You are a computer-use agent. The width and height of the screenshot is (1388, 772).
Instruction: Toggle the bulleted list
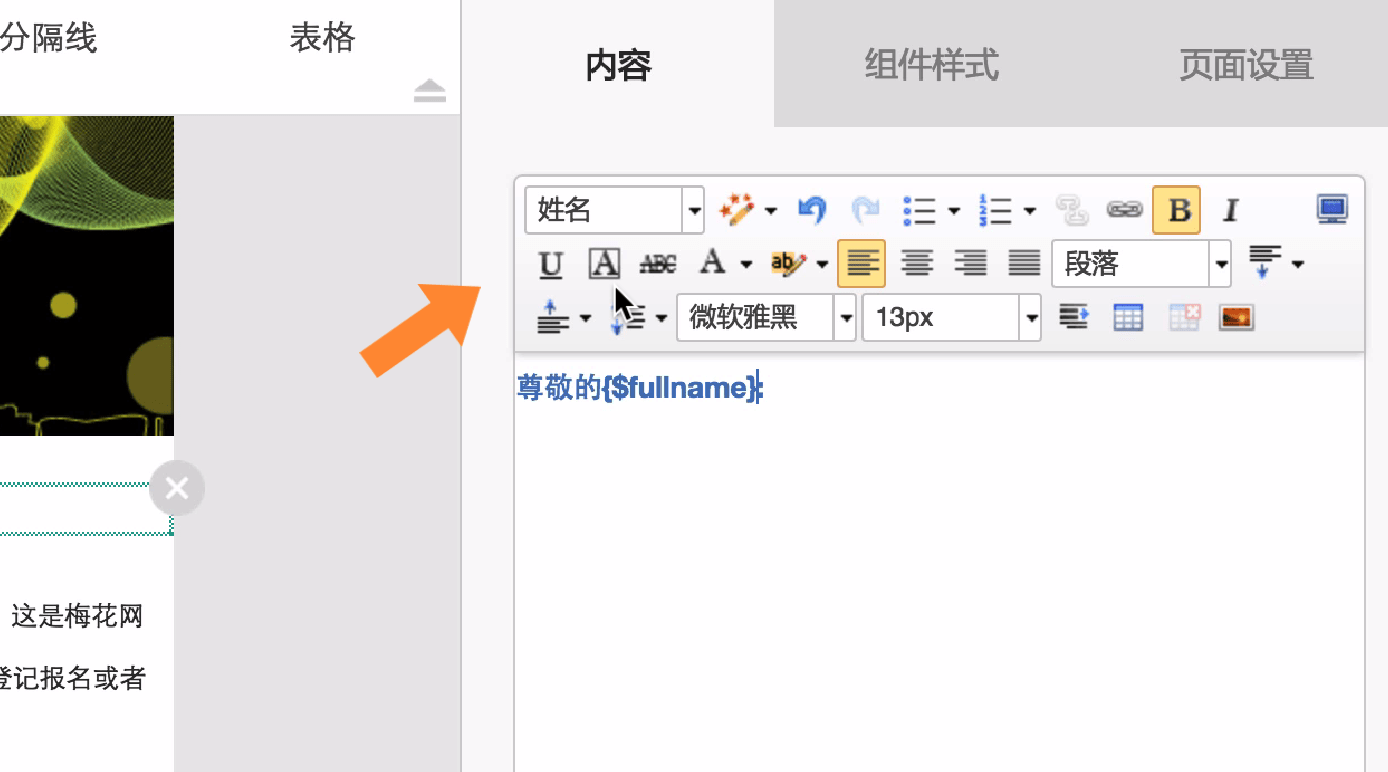coord(920,210)
